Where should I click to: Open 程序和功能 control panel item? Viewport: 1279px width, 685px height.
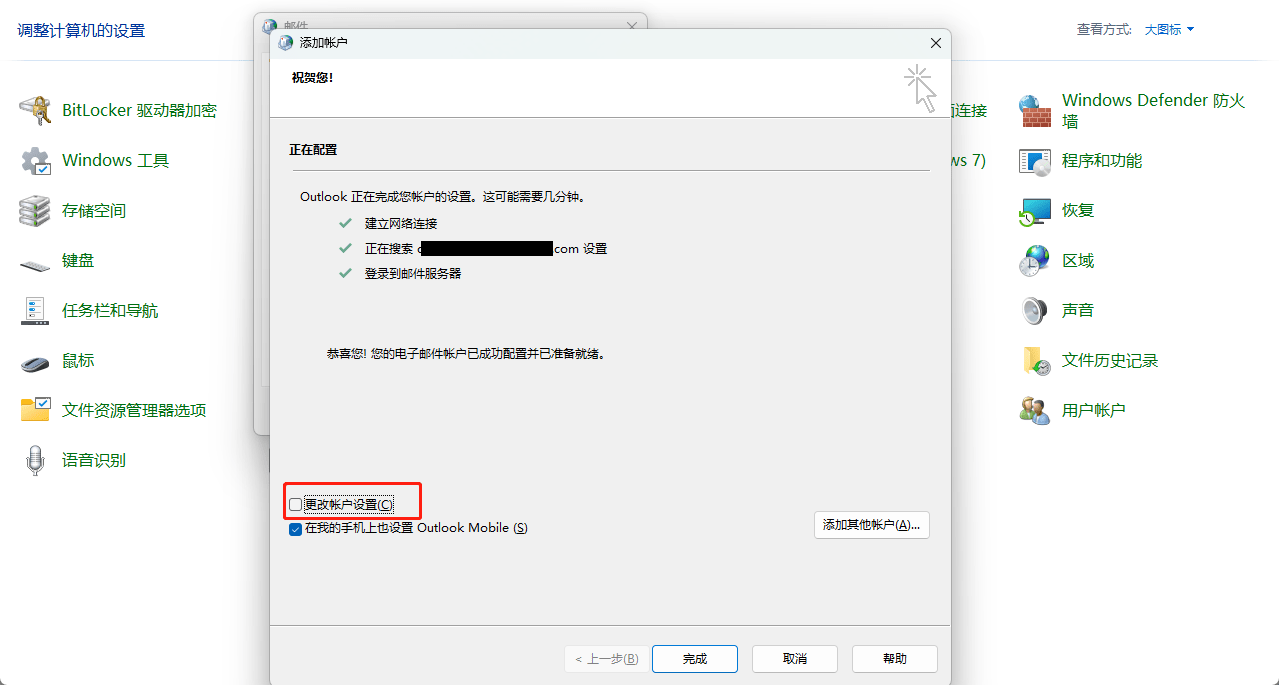pos(1101,160)
